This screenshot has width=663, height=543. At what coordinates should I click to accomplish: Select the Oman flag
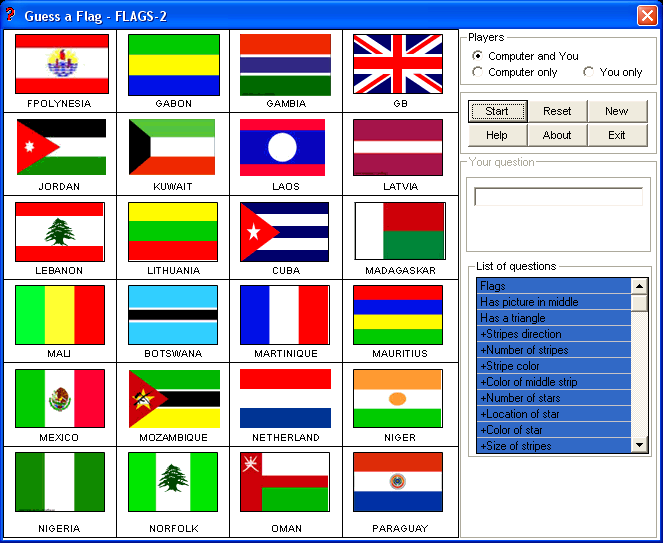tap(284, 482)
